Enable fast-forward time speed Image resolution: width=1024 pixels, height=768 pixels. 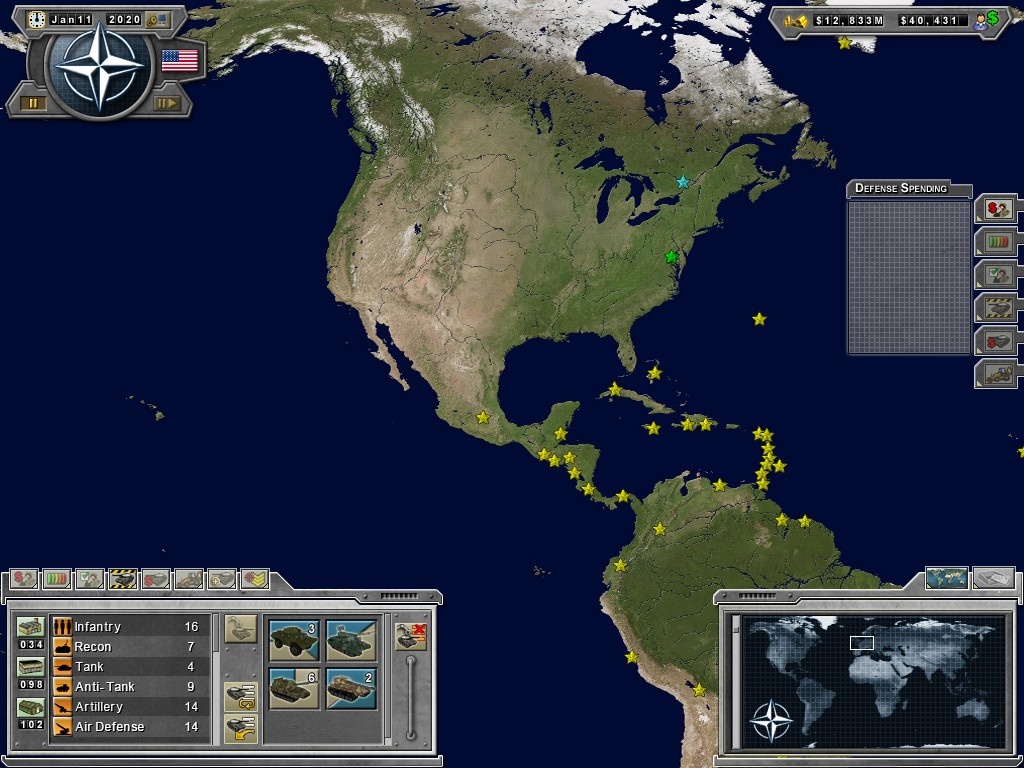point(168,103)
